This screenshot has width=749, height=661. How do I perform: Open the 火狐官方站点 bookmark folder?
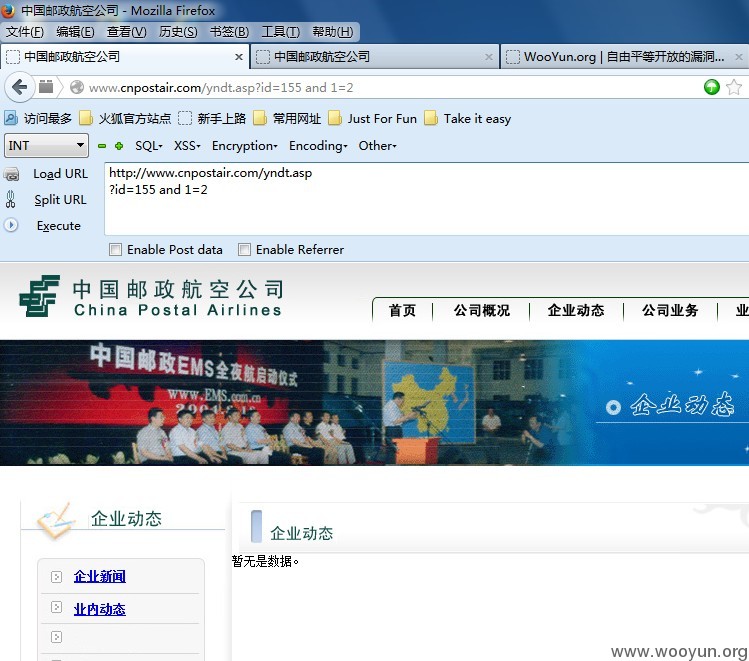click(125, 118)
